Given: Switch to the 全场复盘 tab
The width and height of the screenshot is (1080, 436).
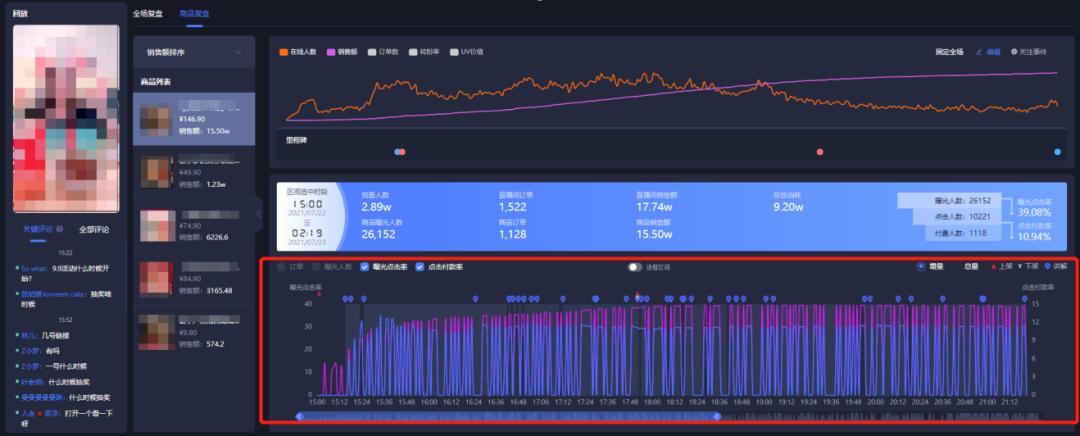Looking at the screenshot, I should click(147, 13).
